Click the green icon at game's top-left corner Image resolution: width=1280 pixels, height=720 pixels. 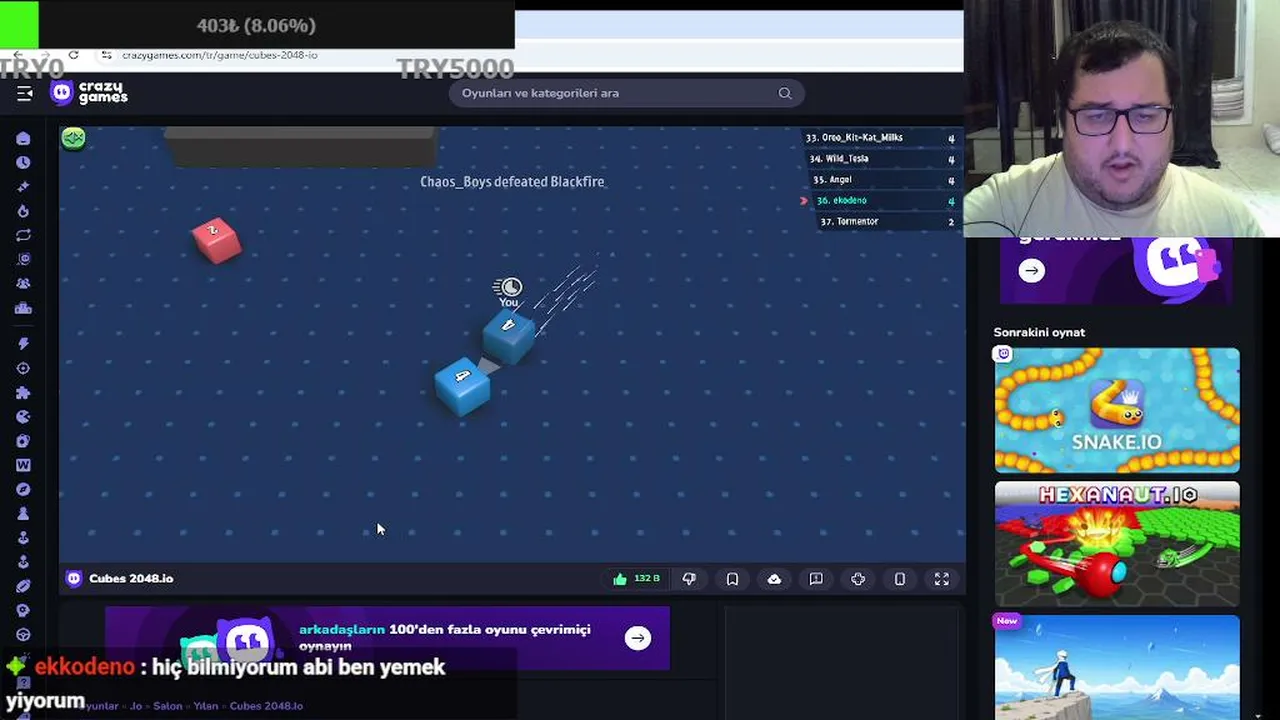point(73,138)
